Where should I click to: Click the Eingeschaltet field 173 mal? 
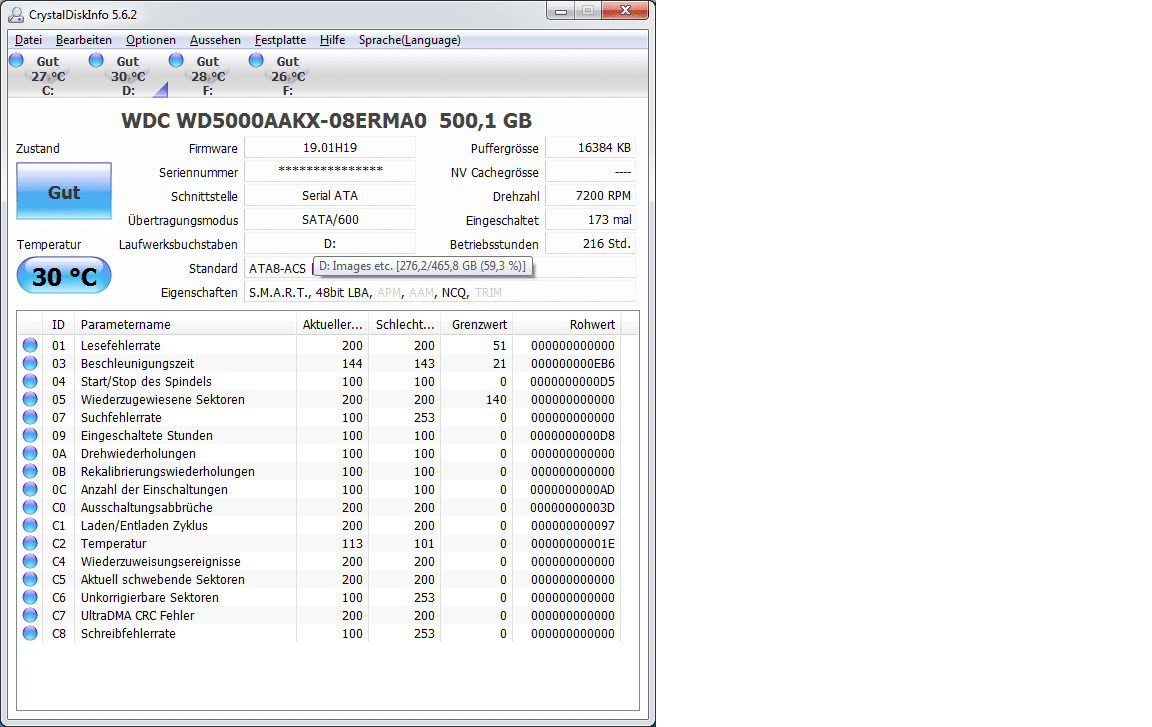tap(591, 220)
